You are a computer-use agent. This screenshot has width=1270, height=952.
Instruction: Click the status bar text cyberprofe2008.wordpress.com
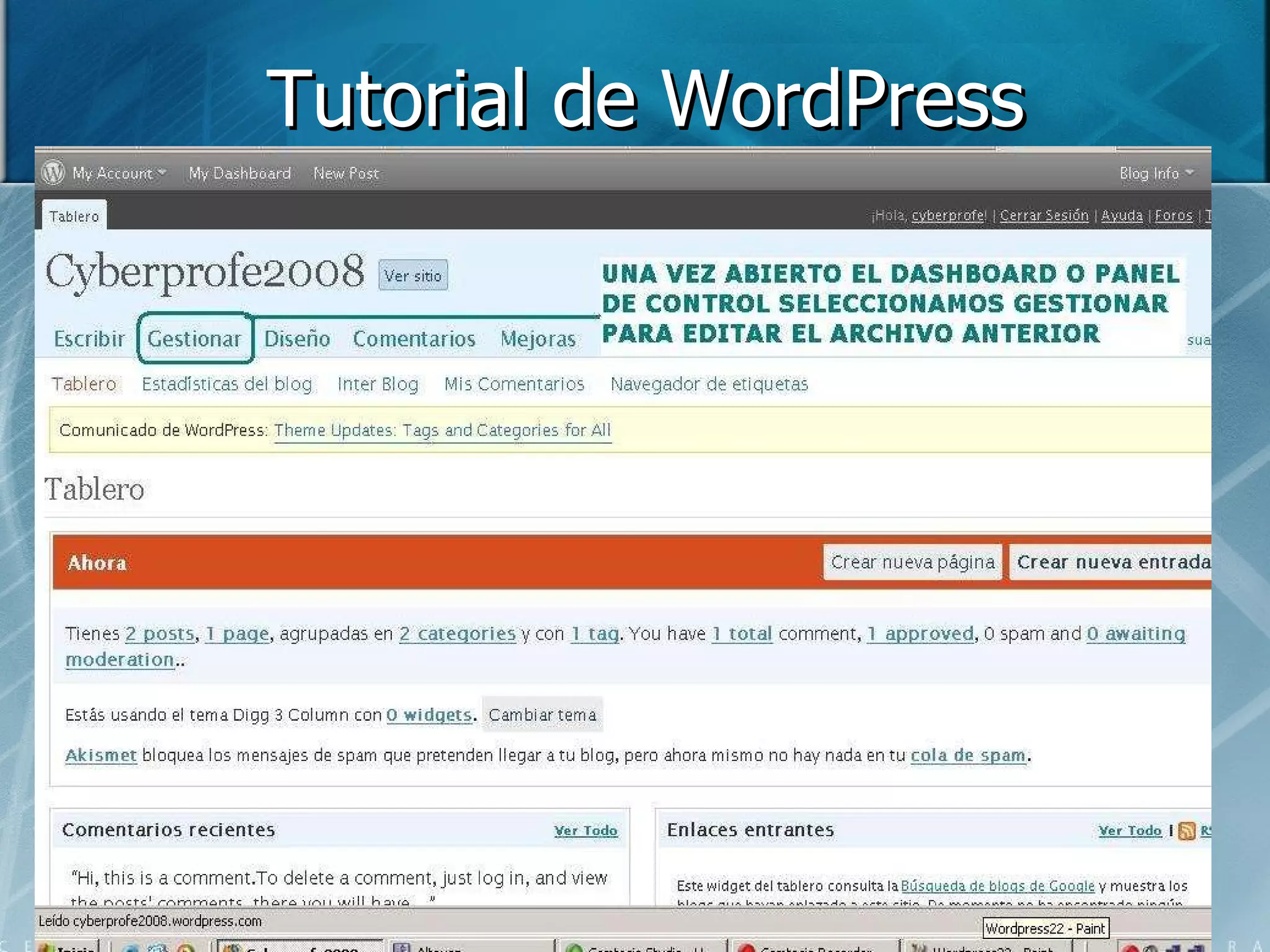point(167,921)
